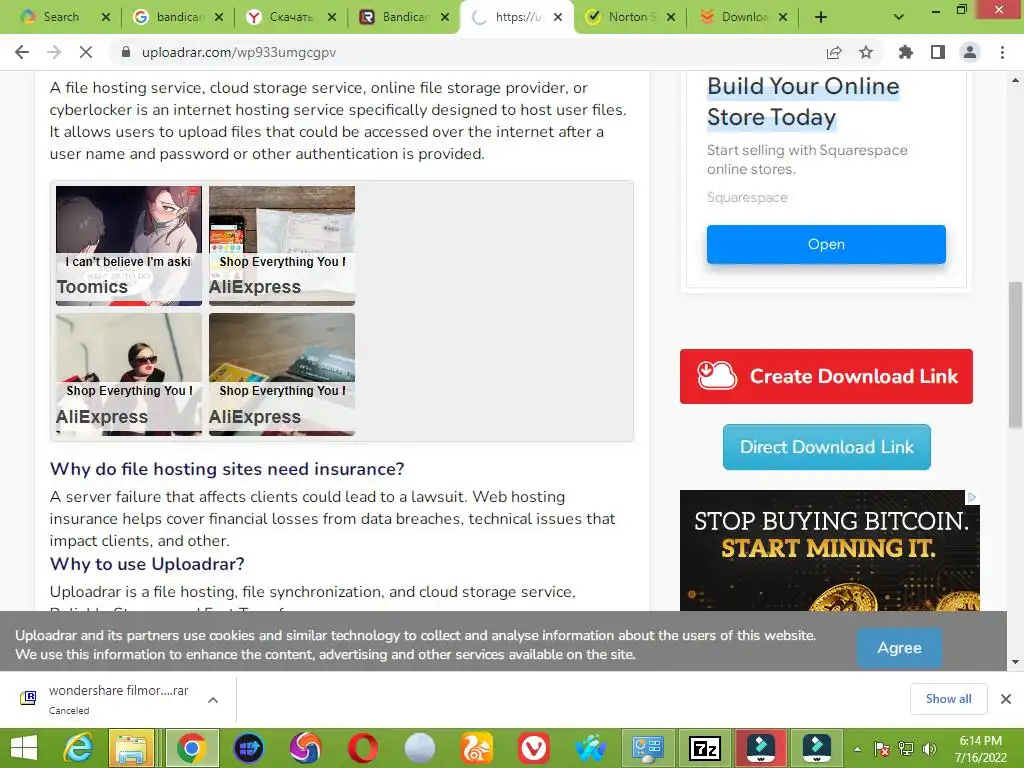Viewport: 1024px width, 768px height.
Task: Click the page vertical scrollbar thumb
Action: [1015, 355]
